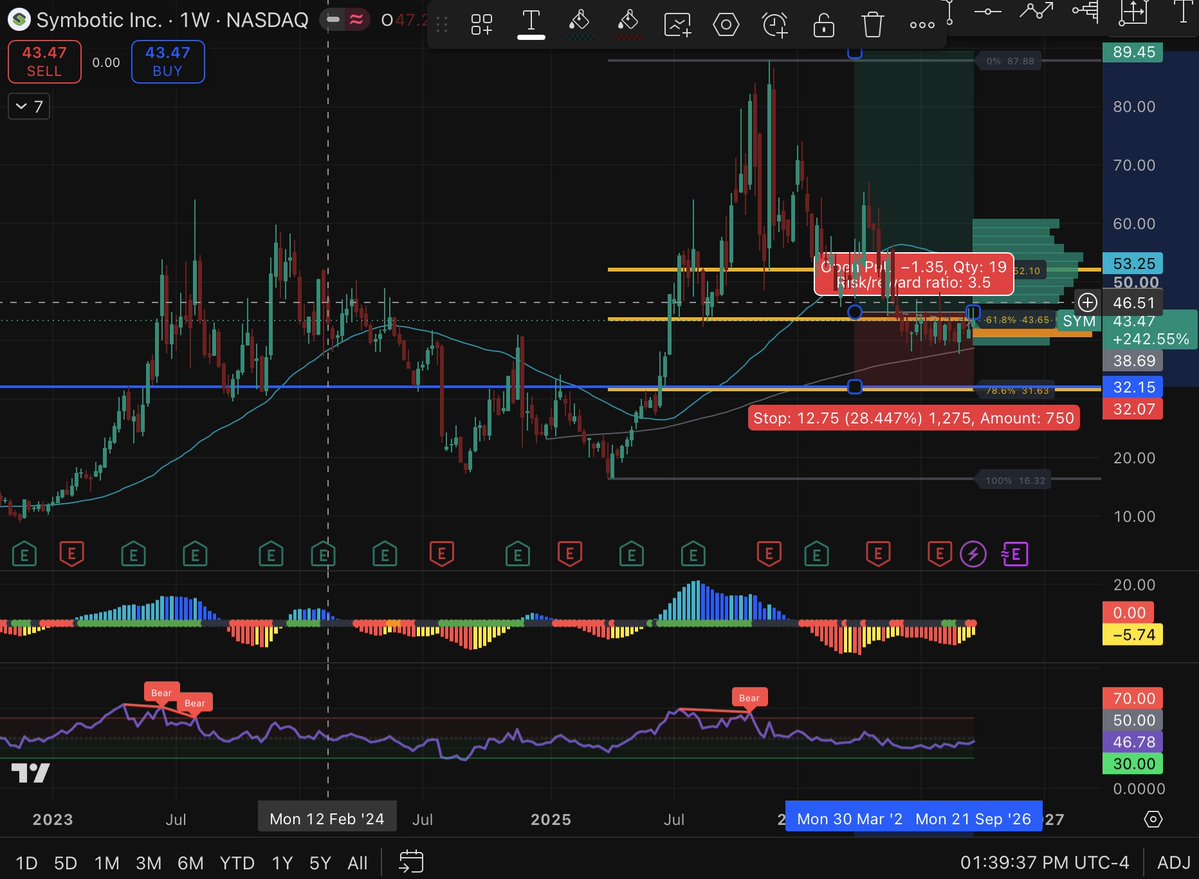Toggle the dash pill icon beside NASDAQ
The image size is (1199, 879).
[x=333, y=19]
